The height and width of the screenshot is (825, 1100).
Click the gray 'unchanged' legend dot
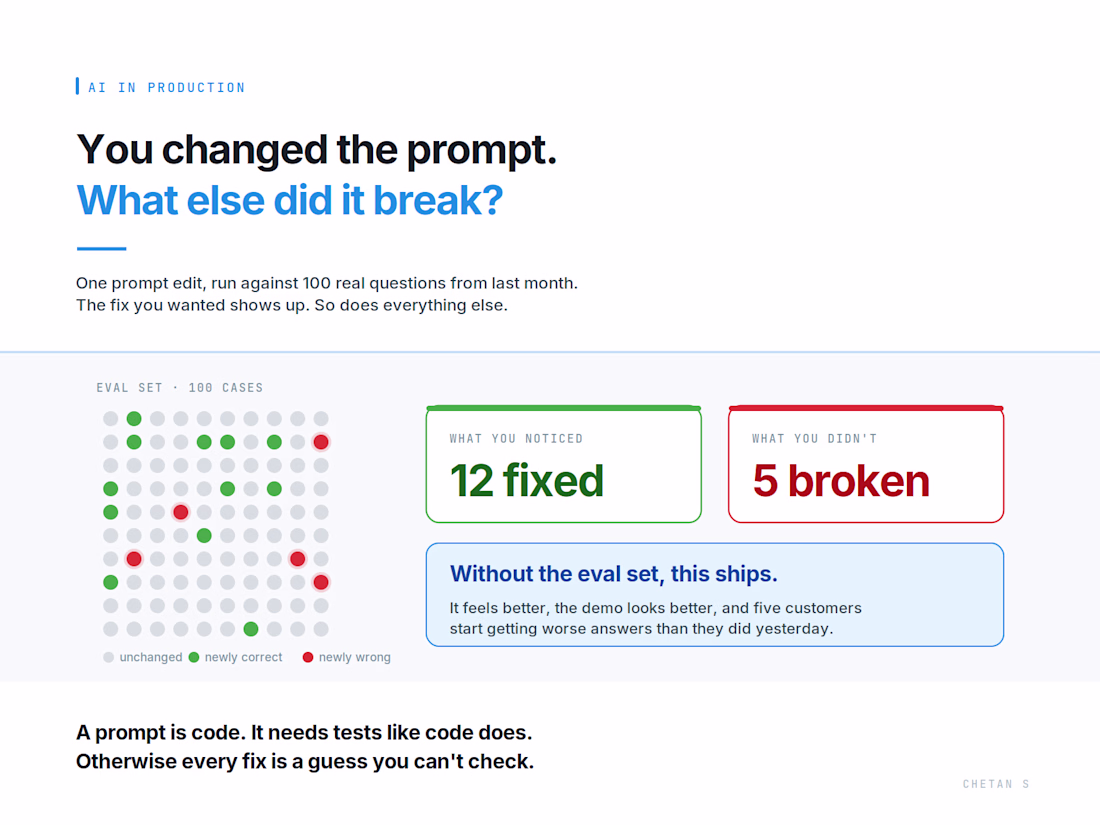[x=108, y=657]
